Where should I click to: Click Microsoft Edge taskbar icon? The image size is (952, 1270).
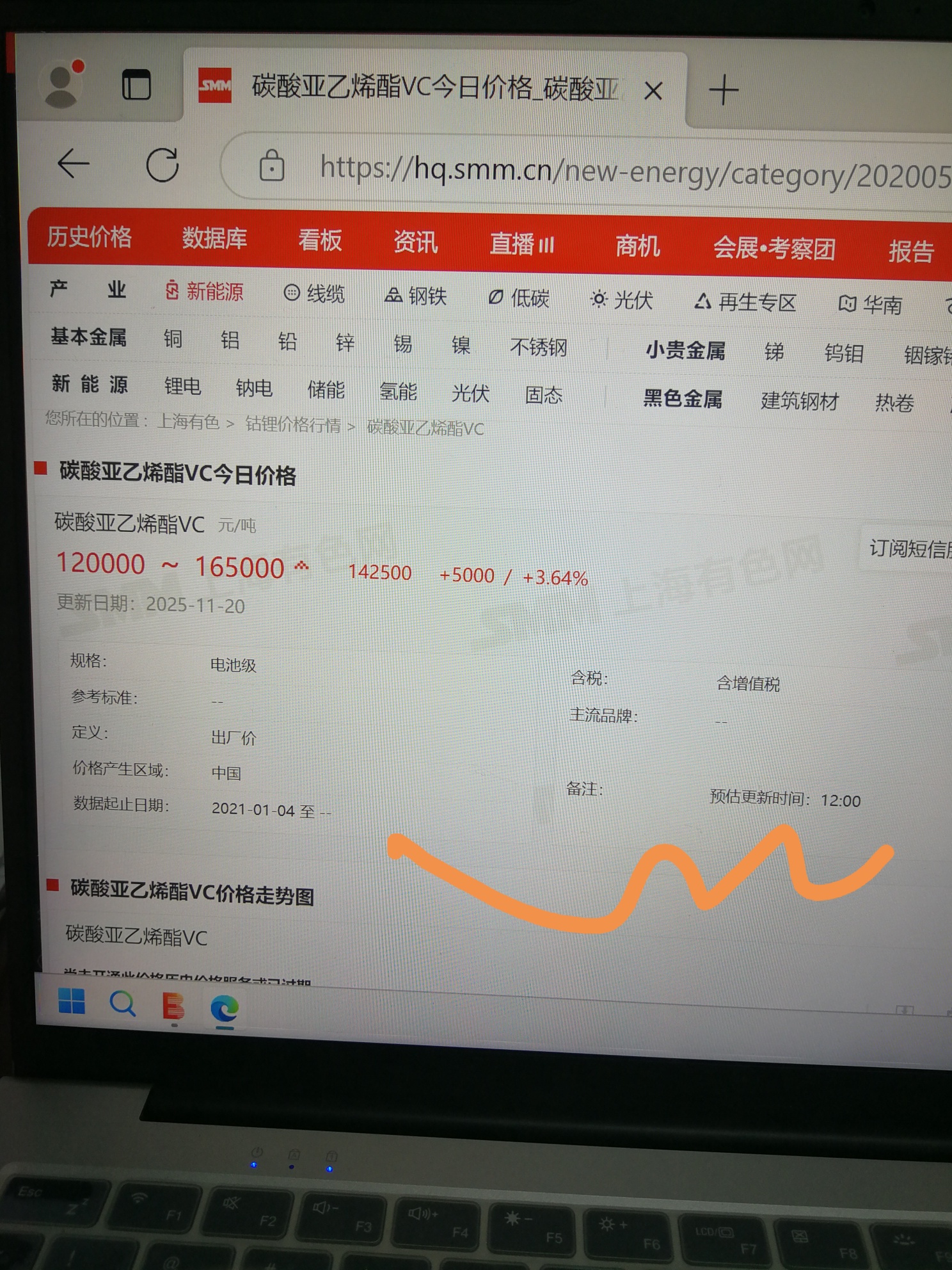click(225, 1008)
